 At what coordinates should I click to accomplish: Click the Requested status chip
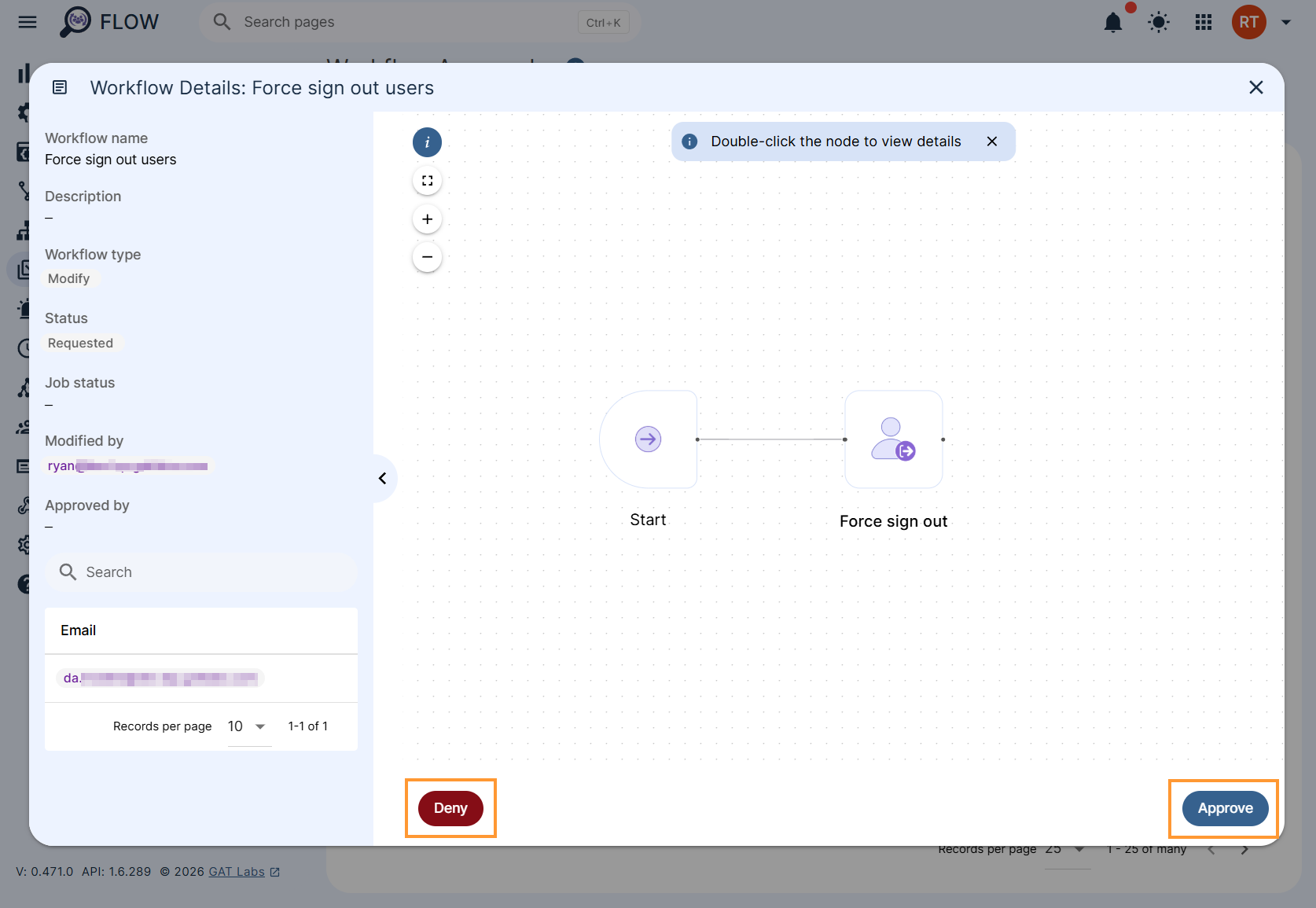pos(80,344)
